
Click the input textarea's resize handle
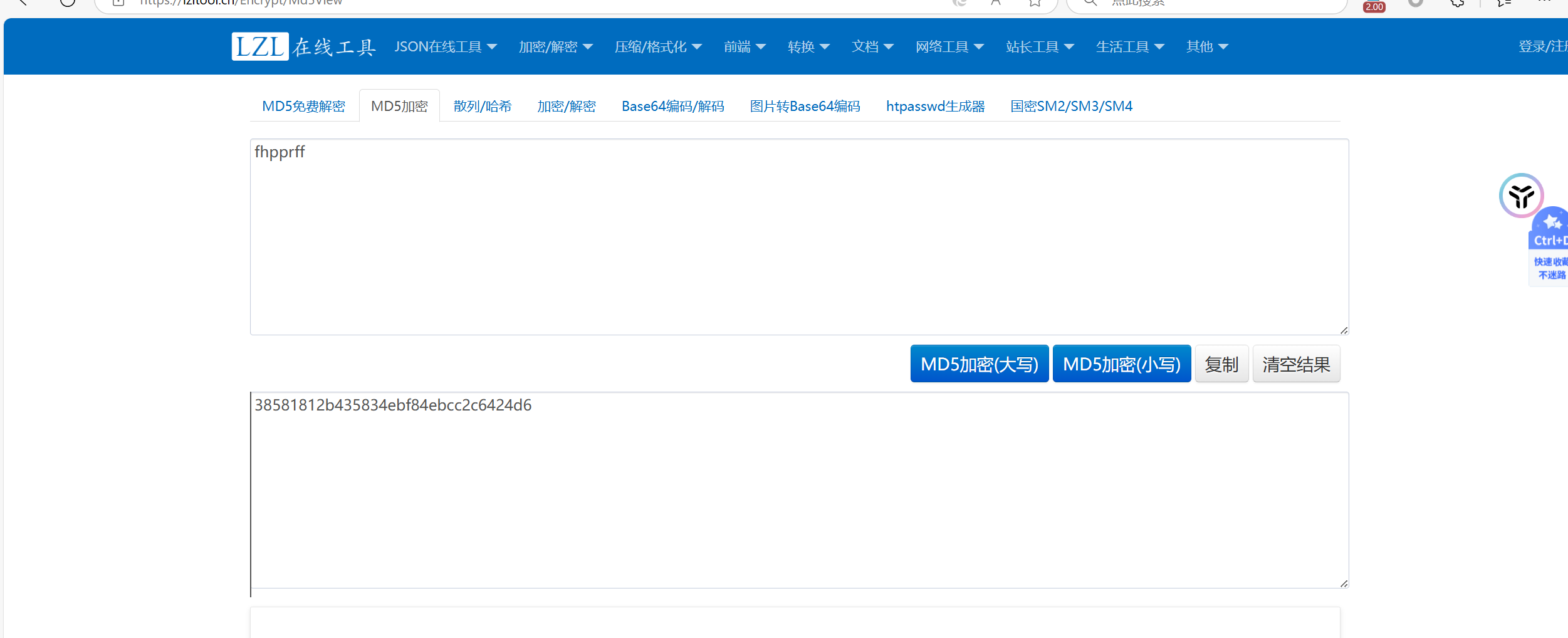tap(1344, 330)
